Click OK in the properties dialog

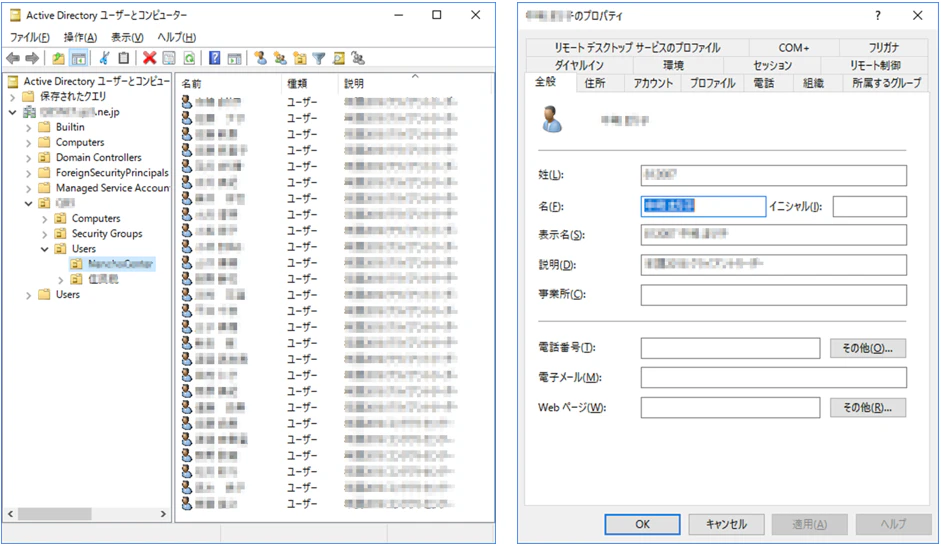642,524
